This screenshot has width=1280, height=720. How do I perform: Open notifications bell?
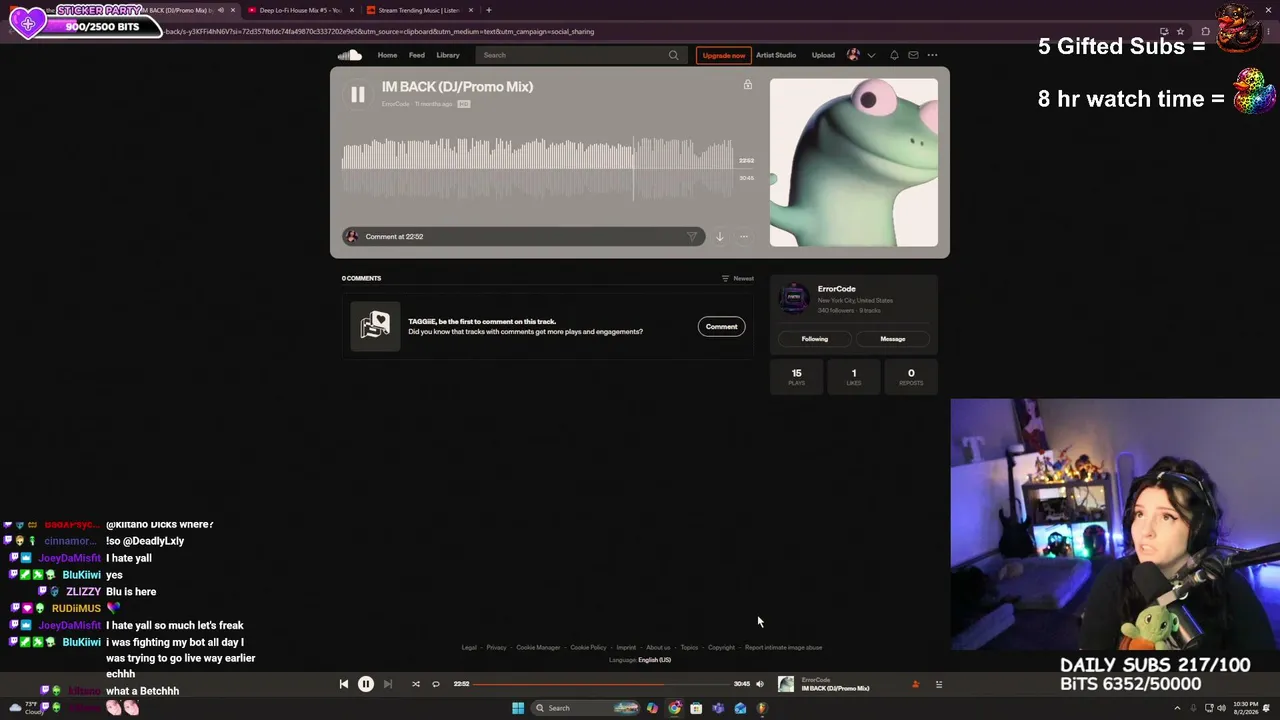coord(894,55)
